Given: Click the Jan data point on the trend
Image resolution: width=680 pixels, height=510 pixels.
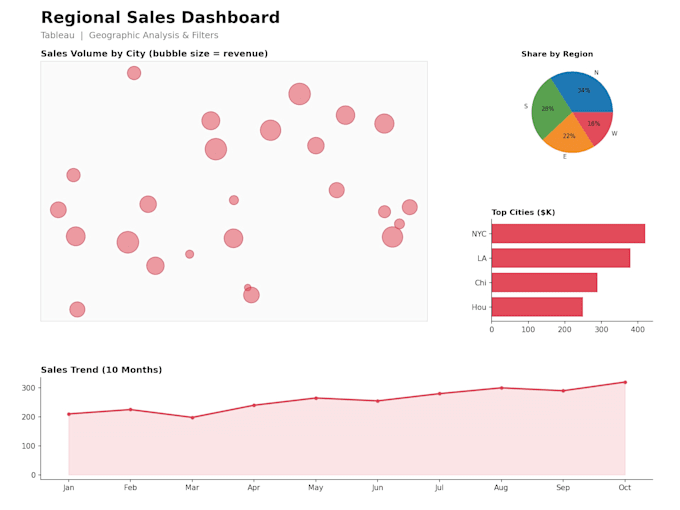Looking at the screenshot, I should 69,414.
